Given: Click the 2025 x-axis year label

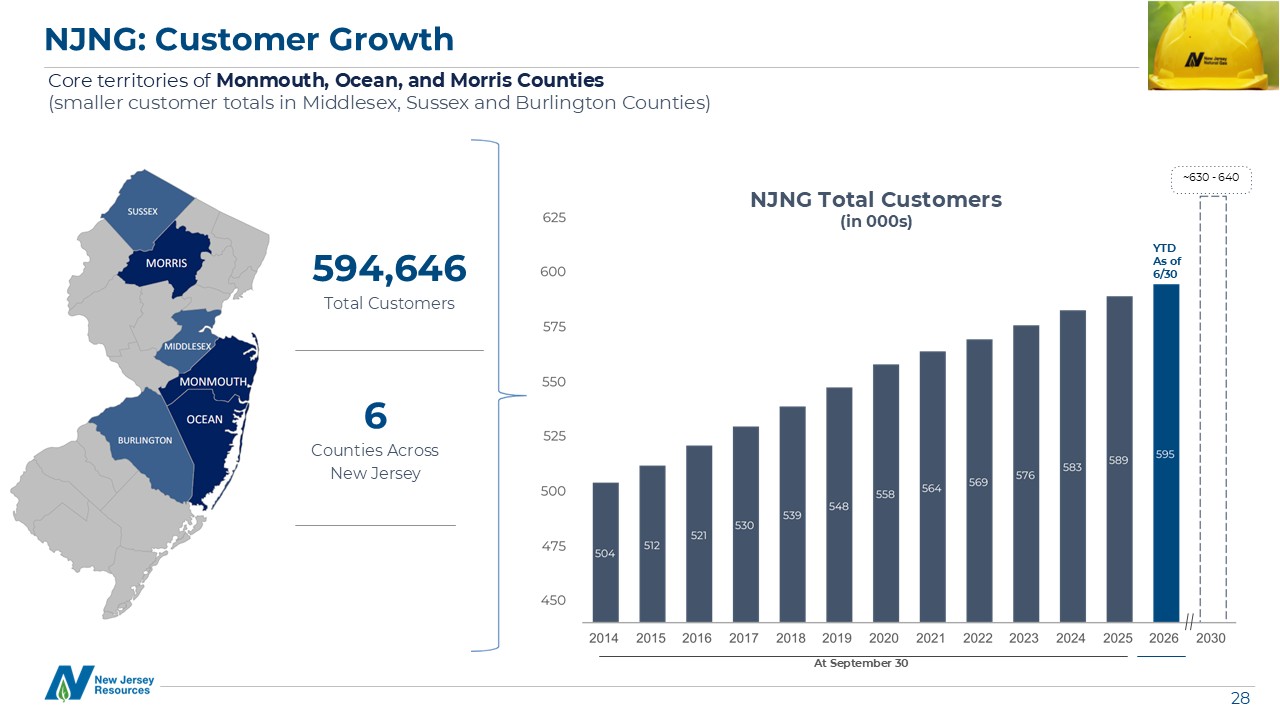Looking at the screenshot, I should coord(1118,638).
